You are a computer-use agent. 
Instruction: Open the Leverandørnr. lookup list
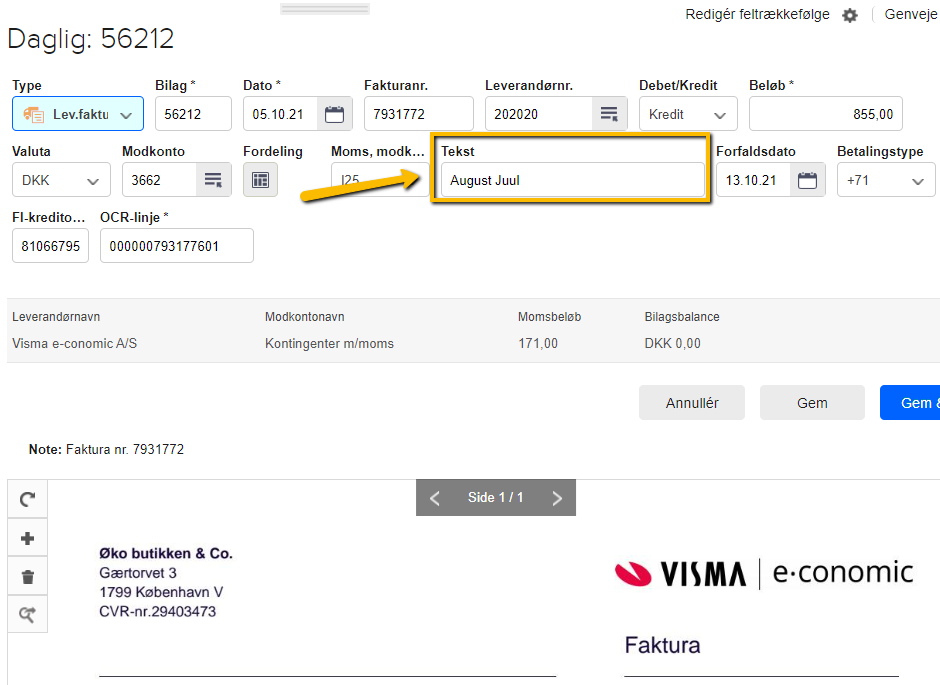608,114
